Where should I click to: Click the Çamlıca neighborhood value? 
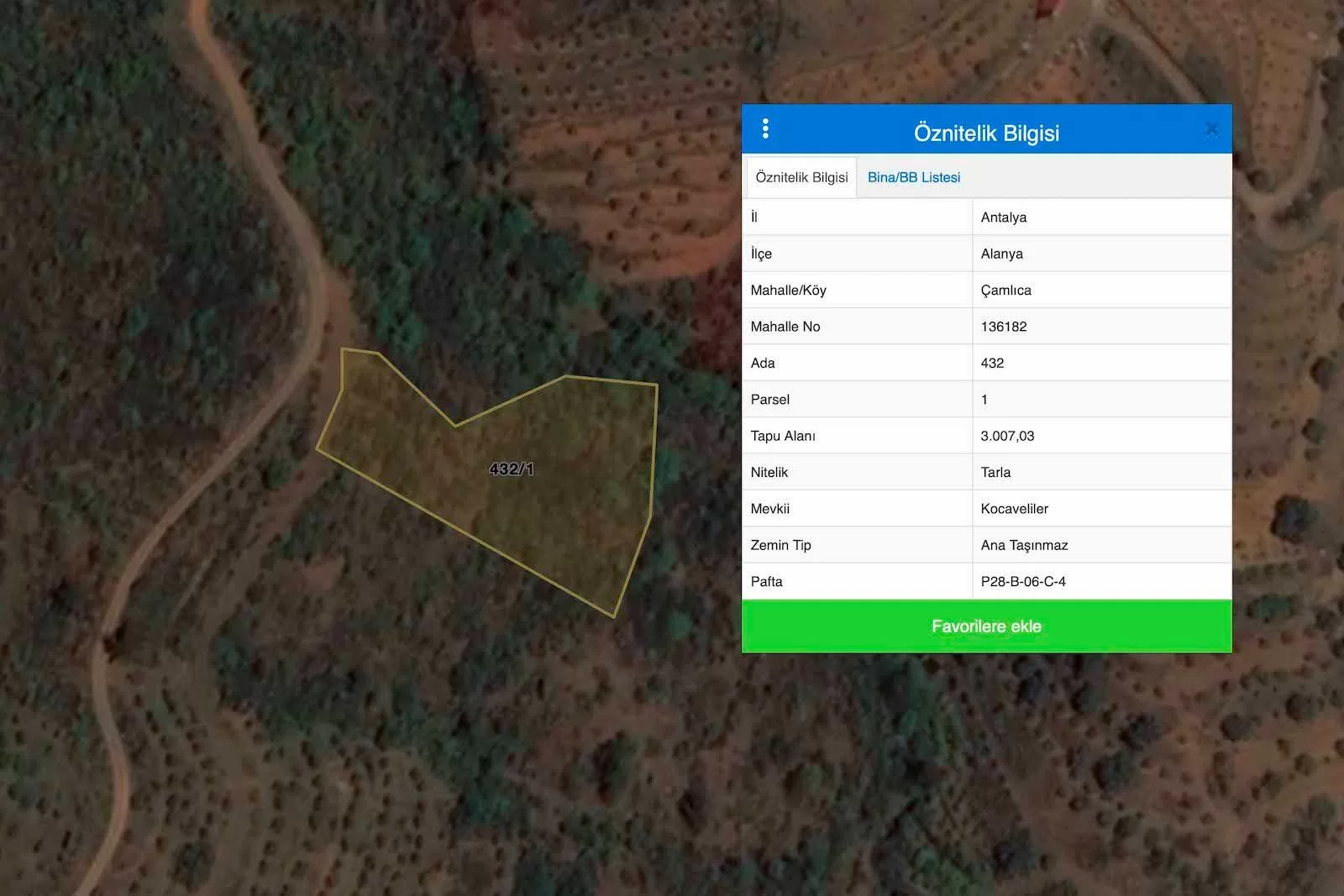[1005, 291]
